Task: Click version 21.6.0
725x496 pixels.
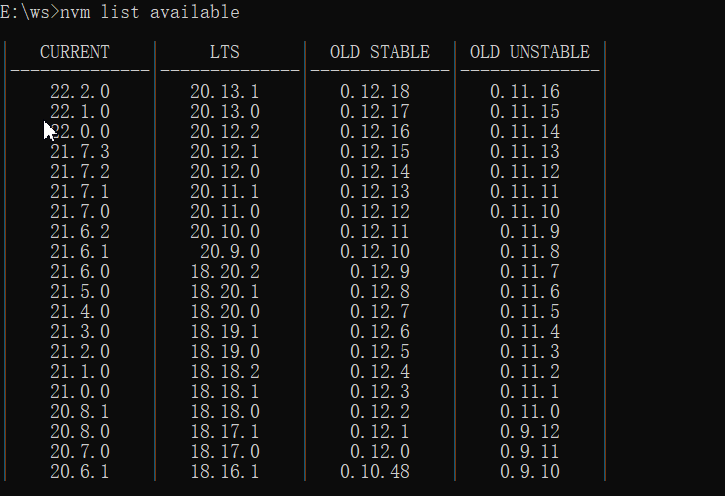Action: point(80,271)
